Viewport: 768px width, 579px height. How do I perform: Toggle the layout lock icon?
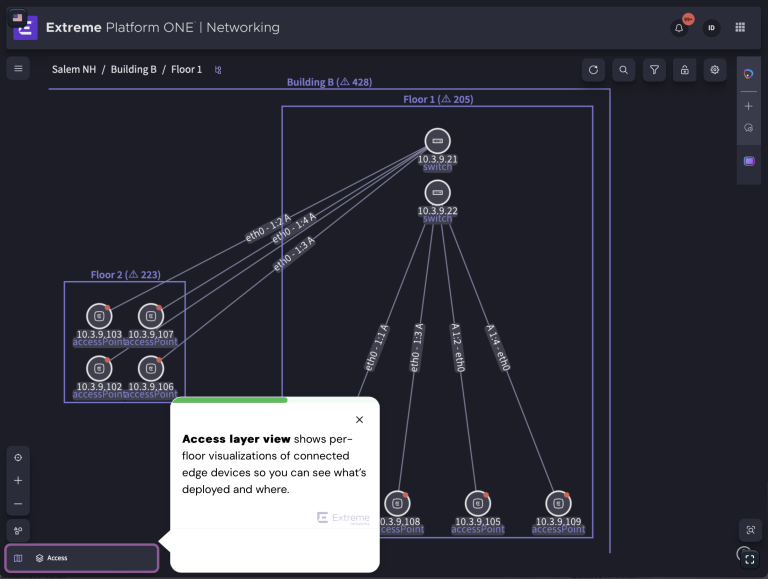coord(684,70)
